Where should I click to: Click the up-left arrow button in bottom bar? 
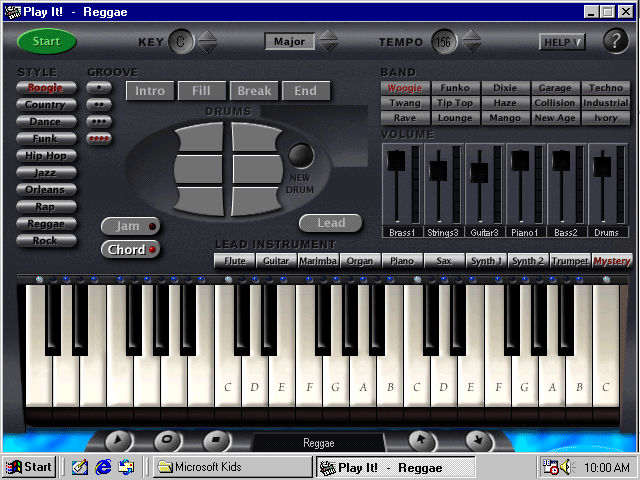click(423, 440)
